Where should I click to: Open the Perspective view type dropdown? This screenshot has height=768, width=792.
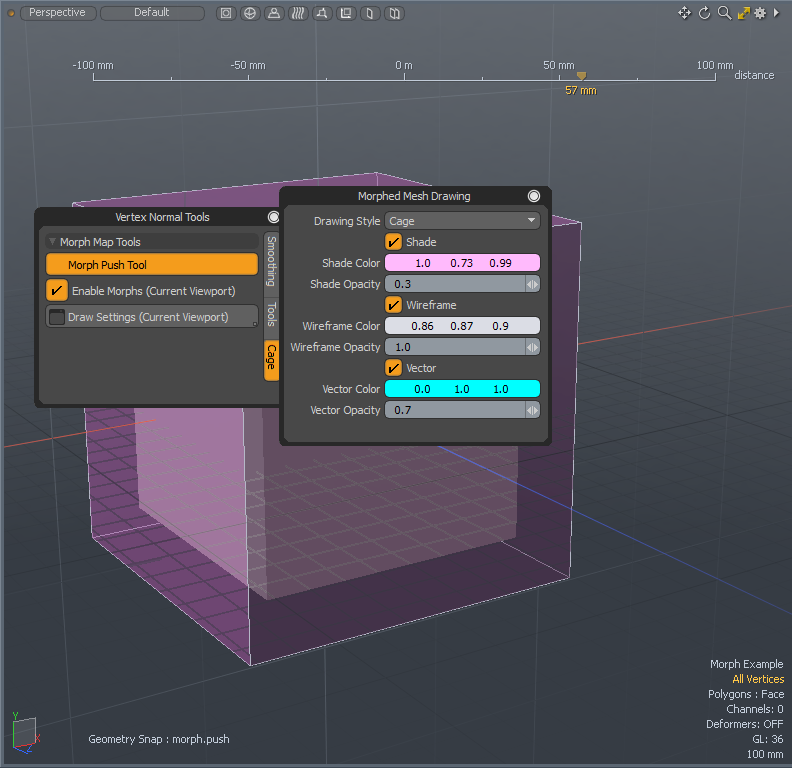coord(58,13)
